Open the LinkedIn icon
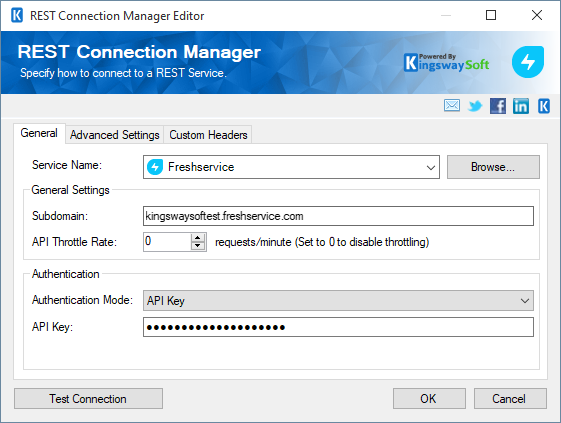The width and height of the screenshot is (561, 423). pos(521,106)
